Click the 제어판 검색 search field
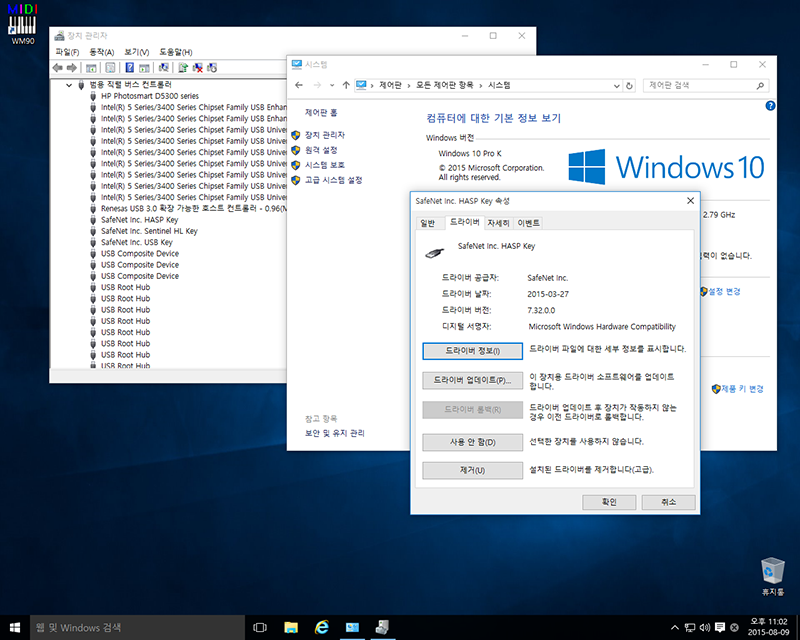This screenshot has width=800, height=640. click(706, 85)
